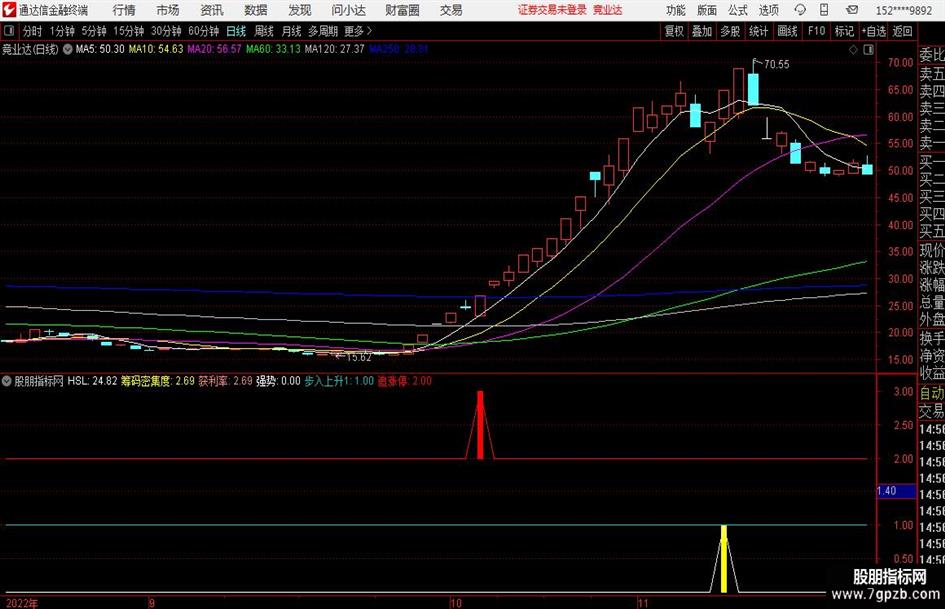Switch to the 月线 monthly tab

tap(291, 31)
